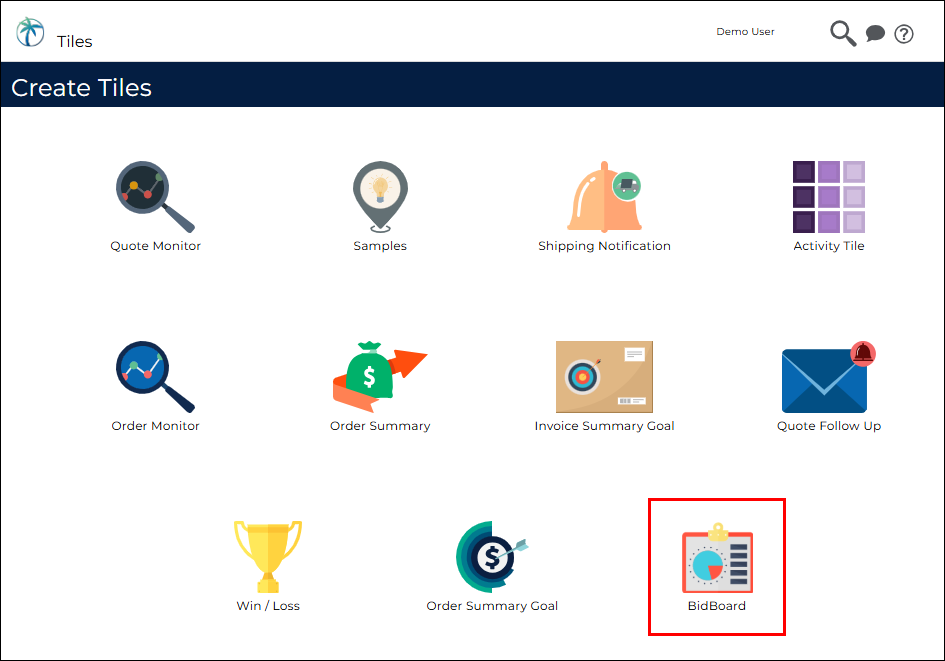Click the Tiles title in header
945x661 pixels.
point(74,41)
